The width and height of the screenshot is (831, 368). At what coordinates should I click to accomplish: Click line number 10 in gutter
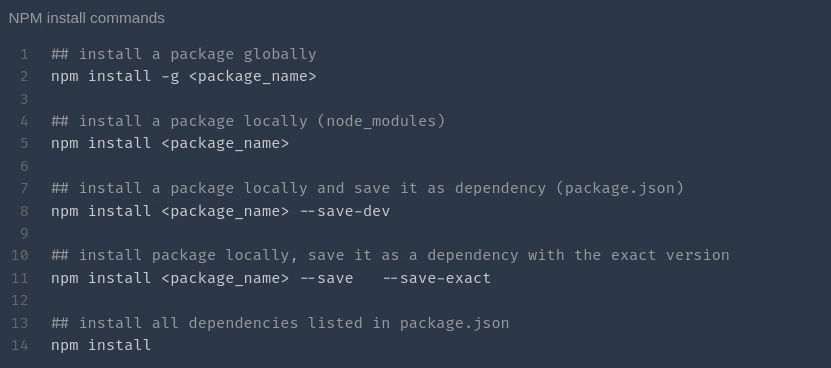pos(20,255)
